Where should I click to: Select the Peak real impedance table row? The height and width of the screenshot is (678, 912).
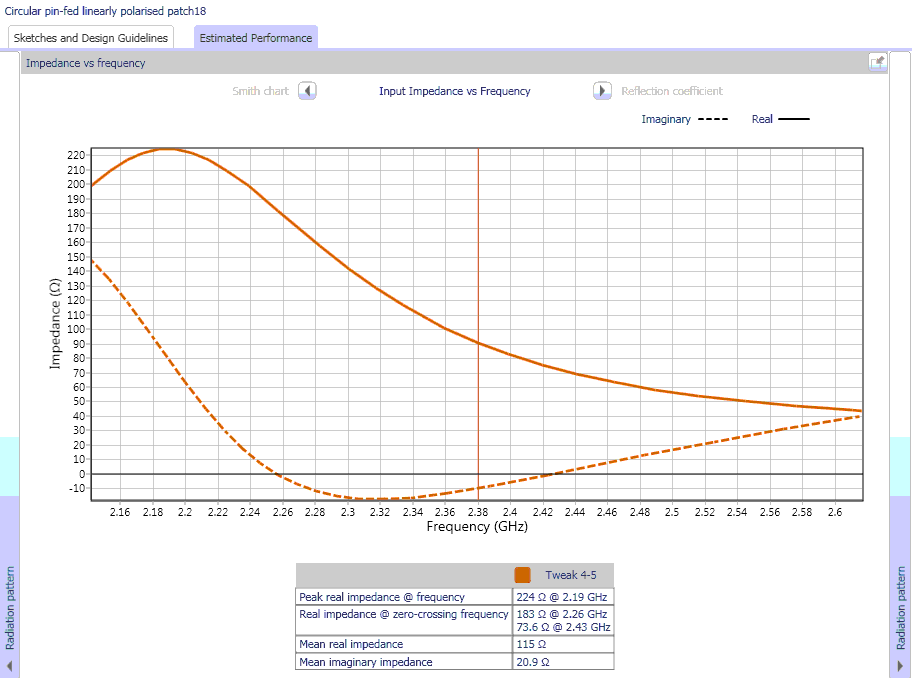click(404, 597)
